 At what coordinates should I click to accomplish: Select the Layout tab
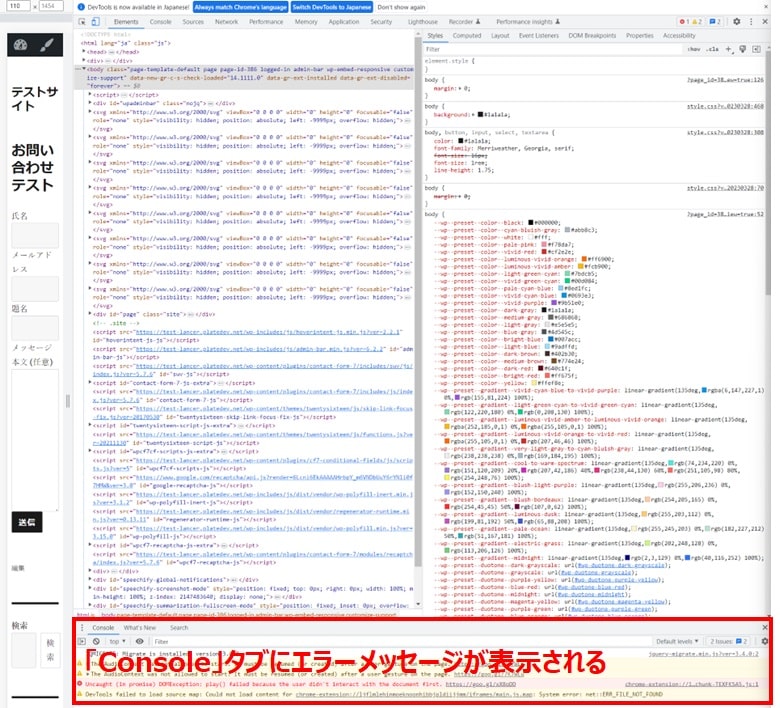pos(500,36)
